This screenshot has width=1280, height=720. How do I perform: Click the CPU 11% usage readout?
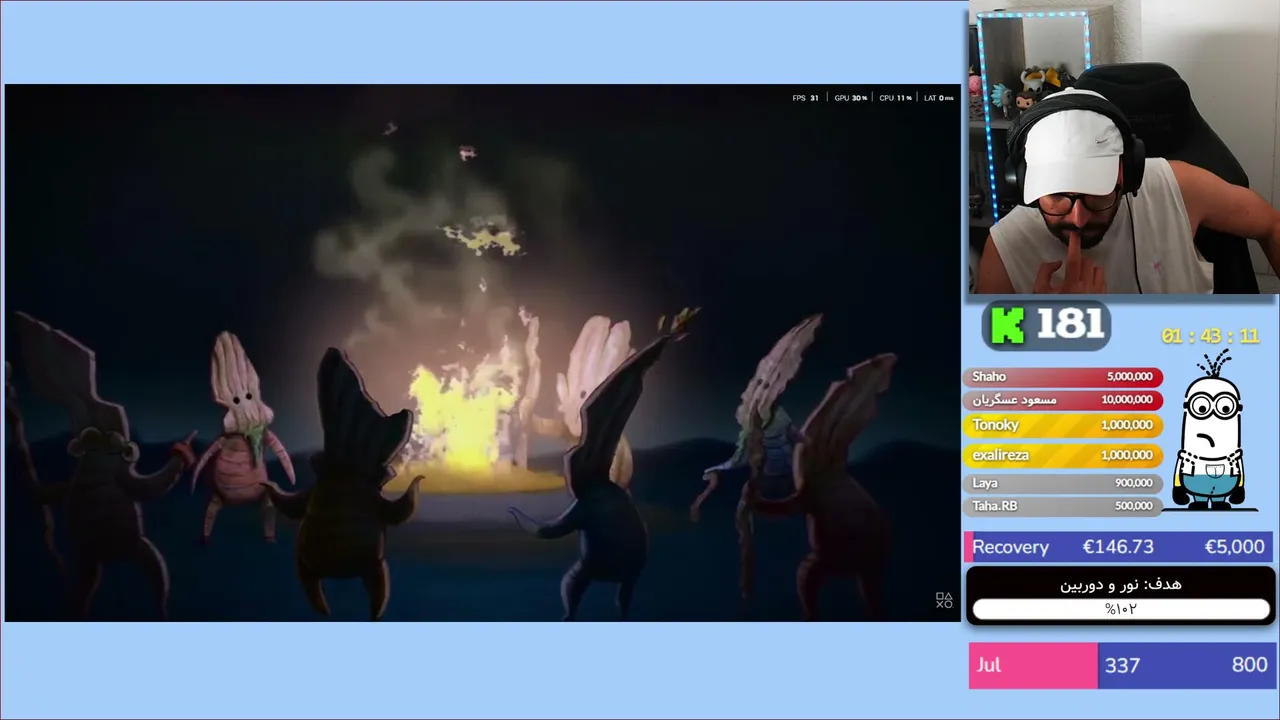coord(896,98)
